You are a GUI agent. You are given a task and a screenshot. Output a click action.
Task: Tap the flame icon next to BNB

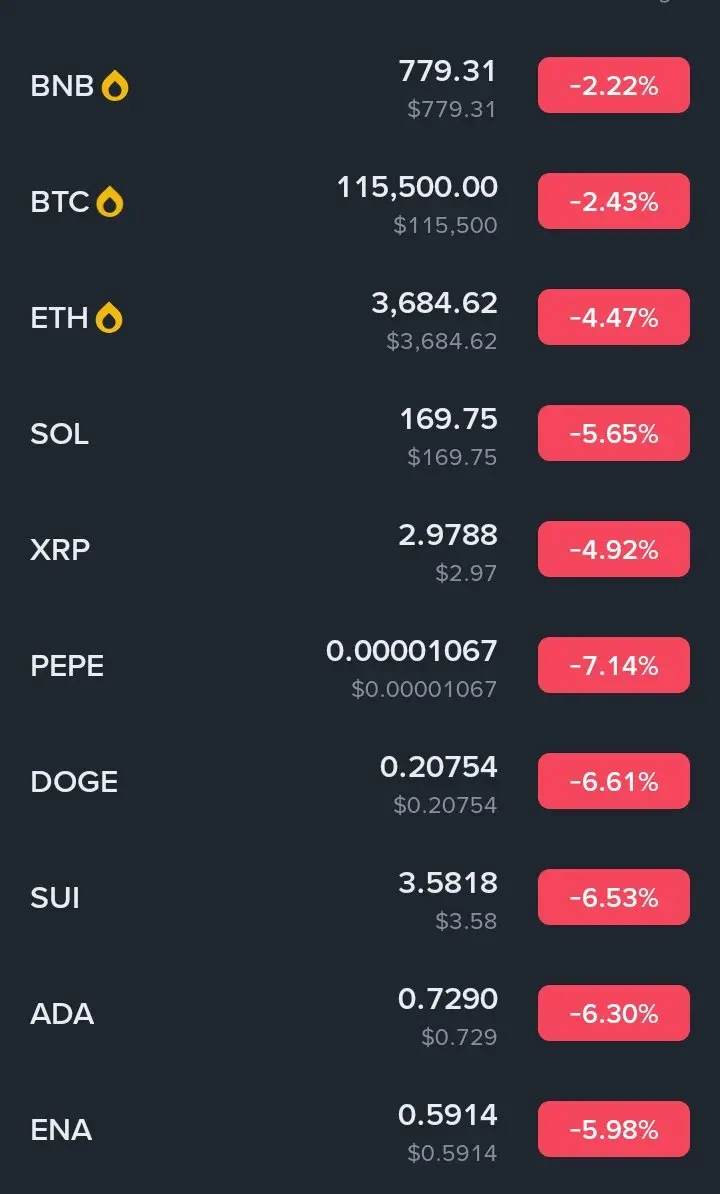pyautogui.click(x=115, y=86)
